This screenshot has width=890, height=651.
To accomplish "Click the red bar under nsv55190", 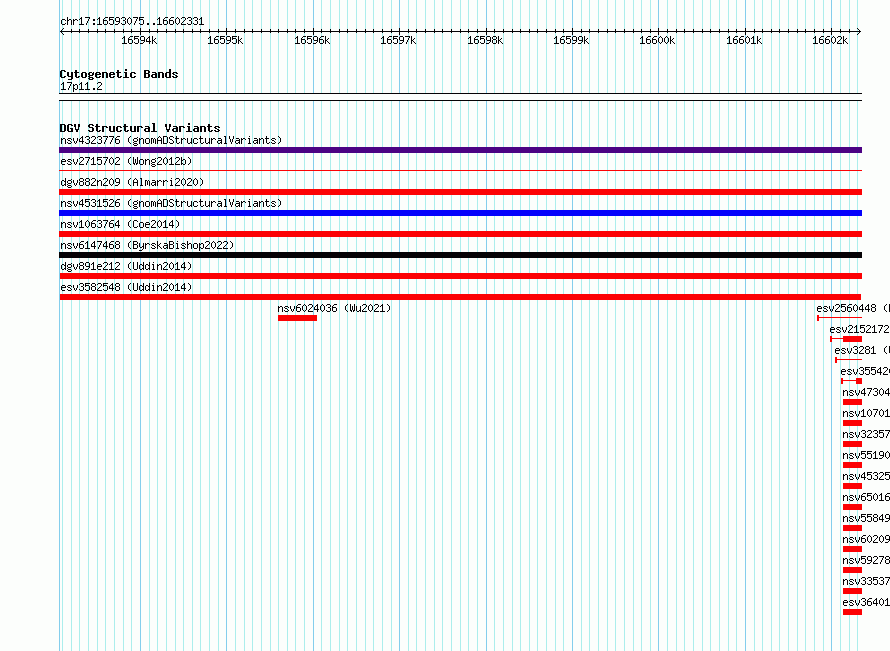I will click(x=853, y=465).
